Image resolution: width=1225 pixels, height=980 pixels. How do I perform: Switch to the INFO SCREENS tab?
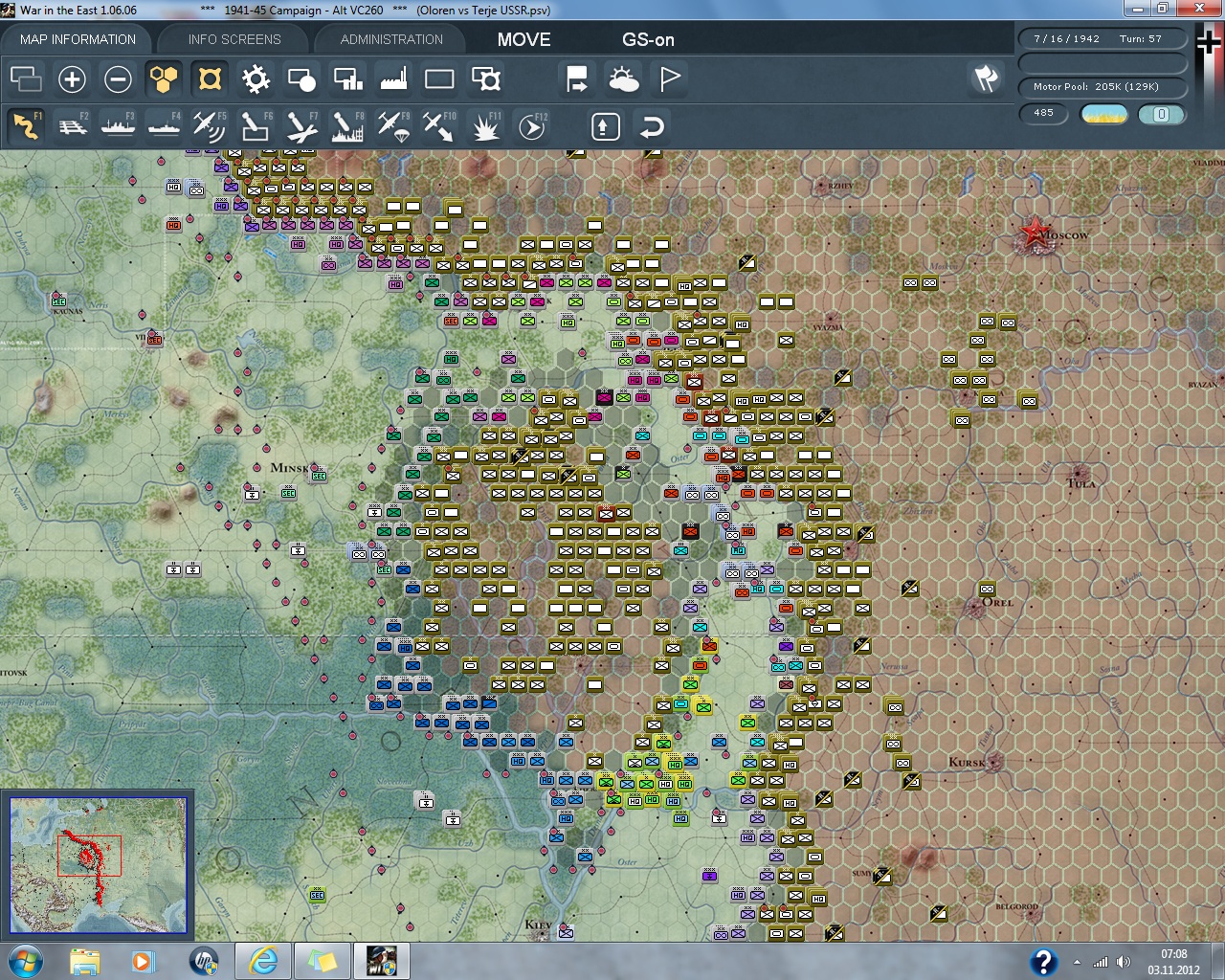tap(234, 39)
